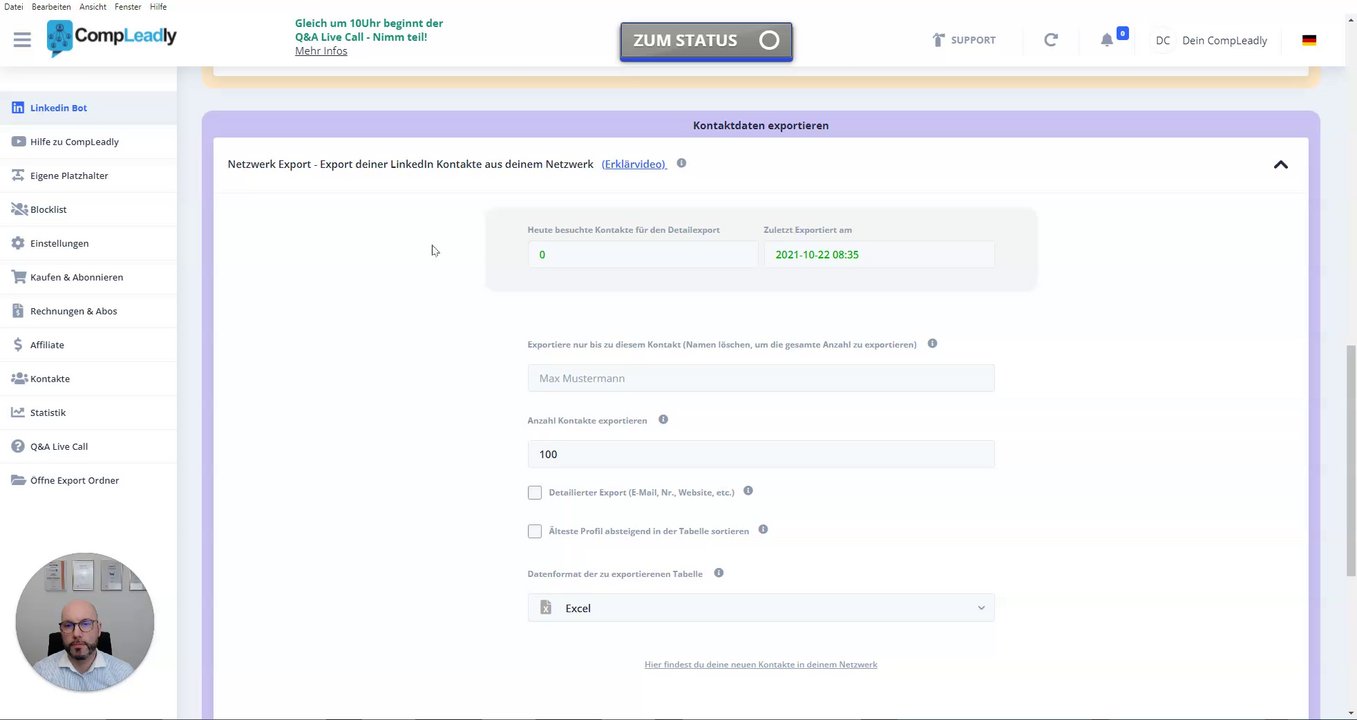Image resolution: width=1357 pixels, height=720 pixels.
Task: Open the hamburger menu icon
Action: coord(22,40)
